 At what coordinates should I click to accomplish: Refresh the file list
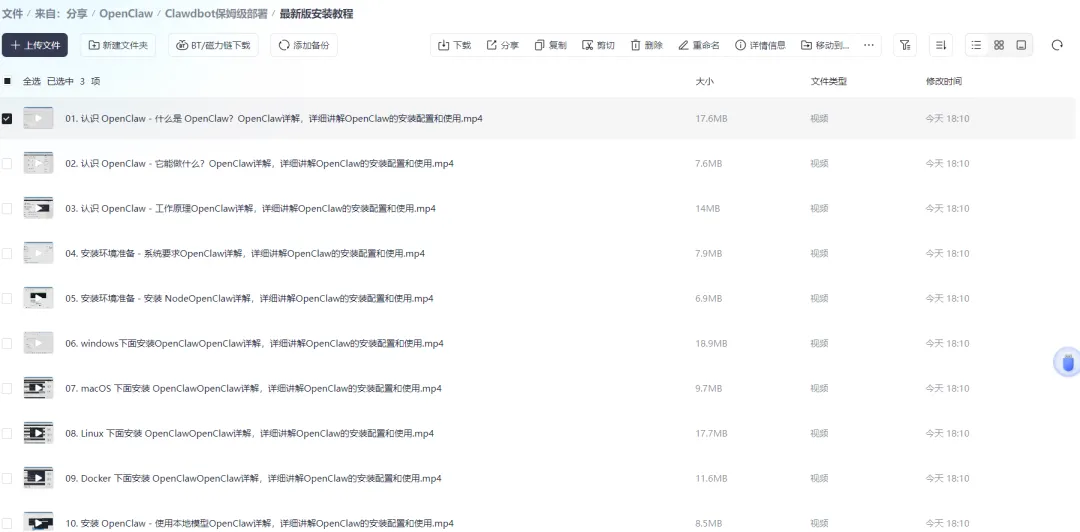point(1057,45)
